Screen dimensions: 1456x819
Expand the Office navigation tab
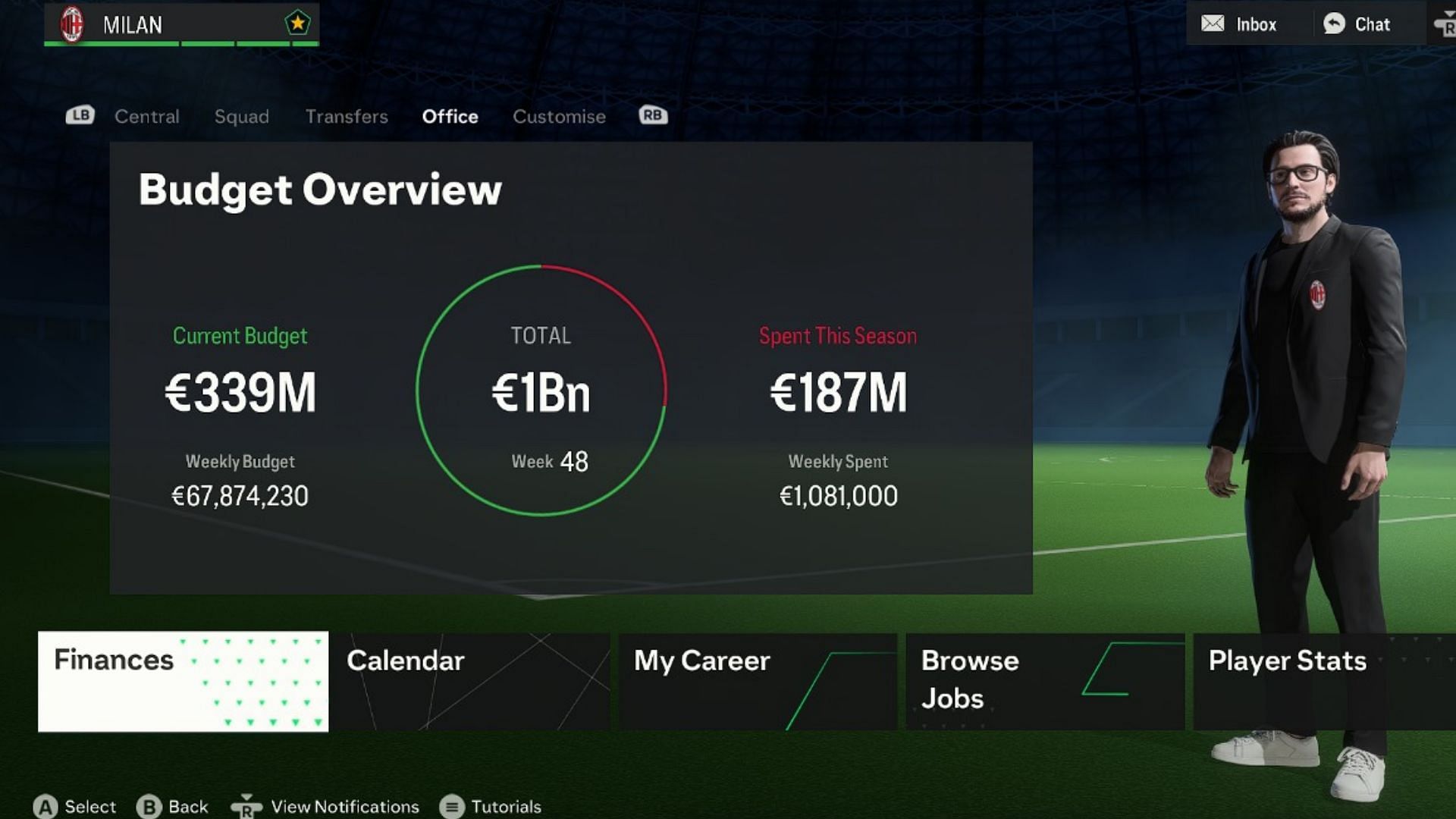pyautogui.click(x=449, y=115)
